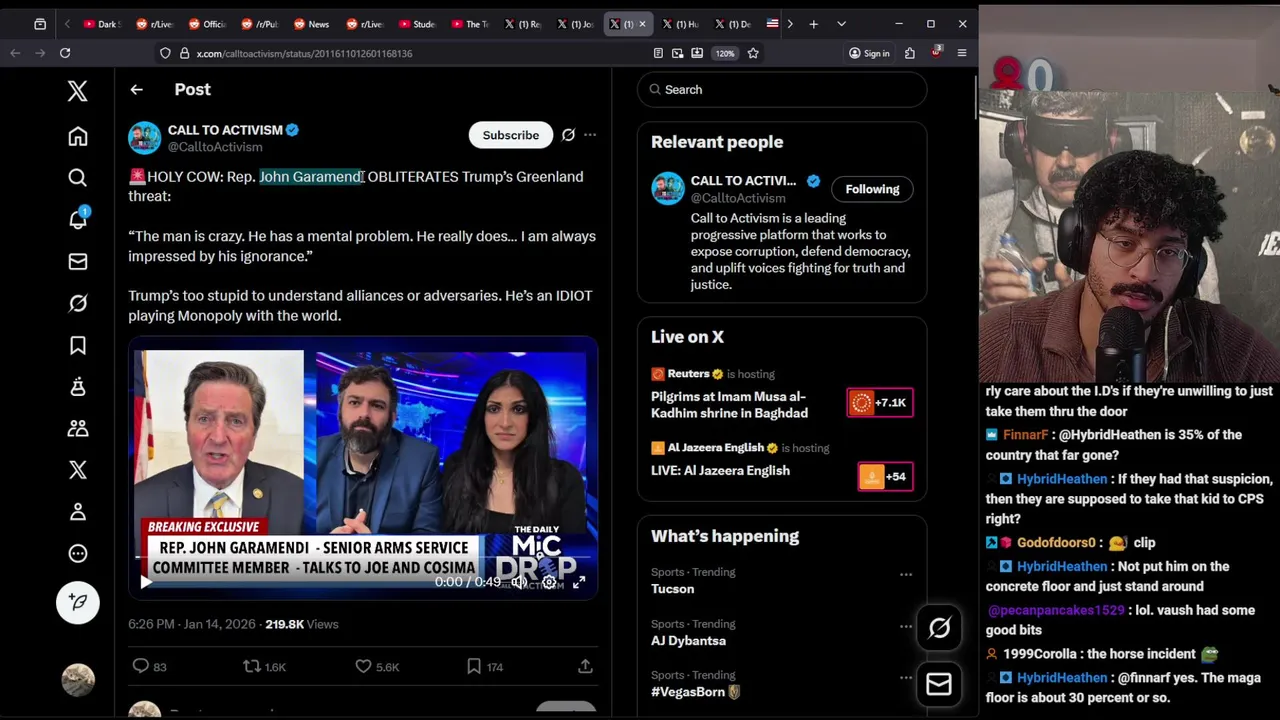Open post's three-dot more menu
The height and width of the screenshot is (720, 1280).
(590, 135)
